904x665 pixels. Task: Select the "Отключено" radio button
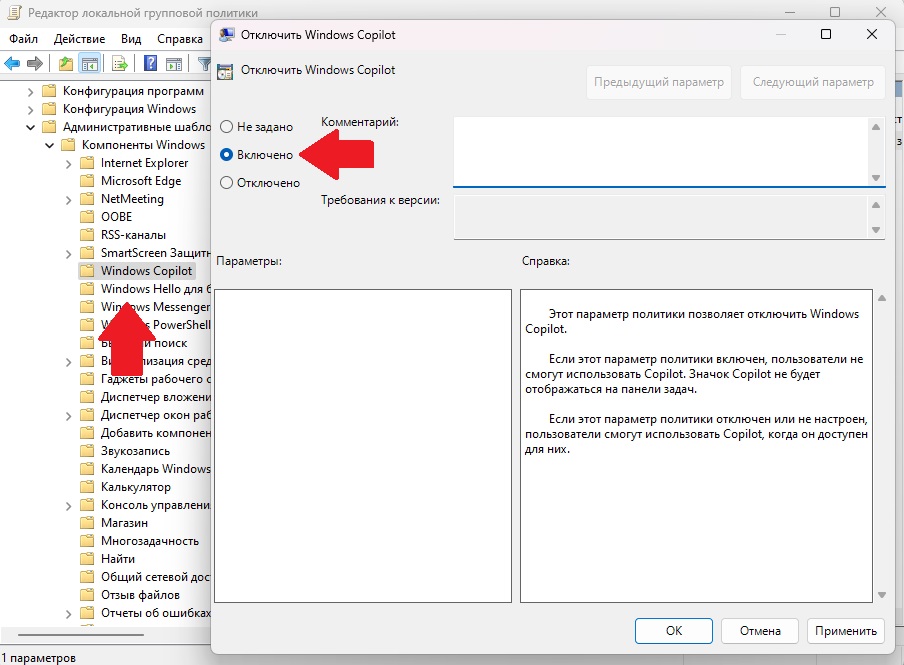227,183
